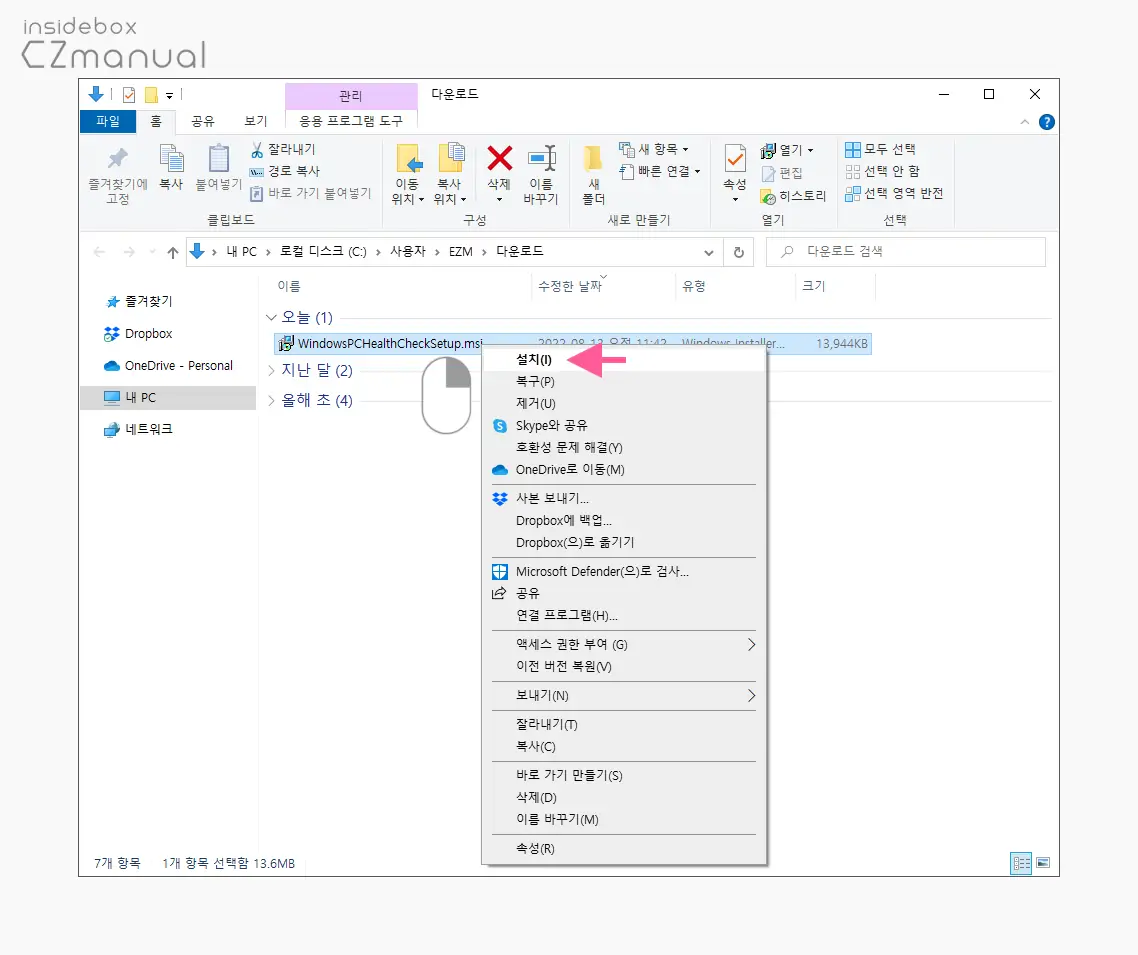Select OneDrive - Personal in the sidebar

pos(169,366)
